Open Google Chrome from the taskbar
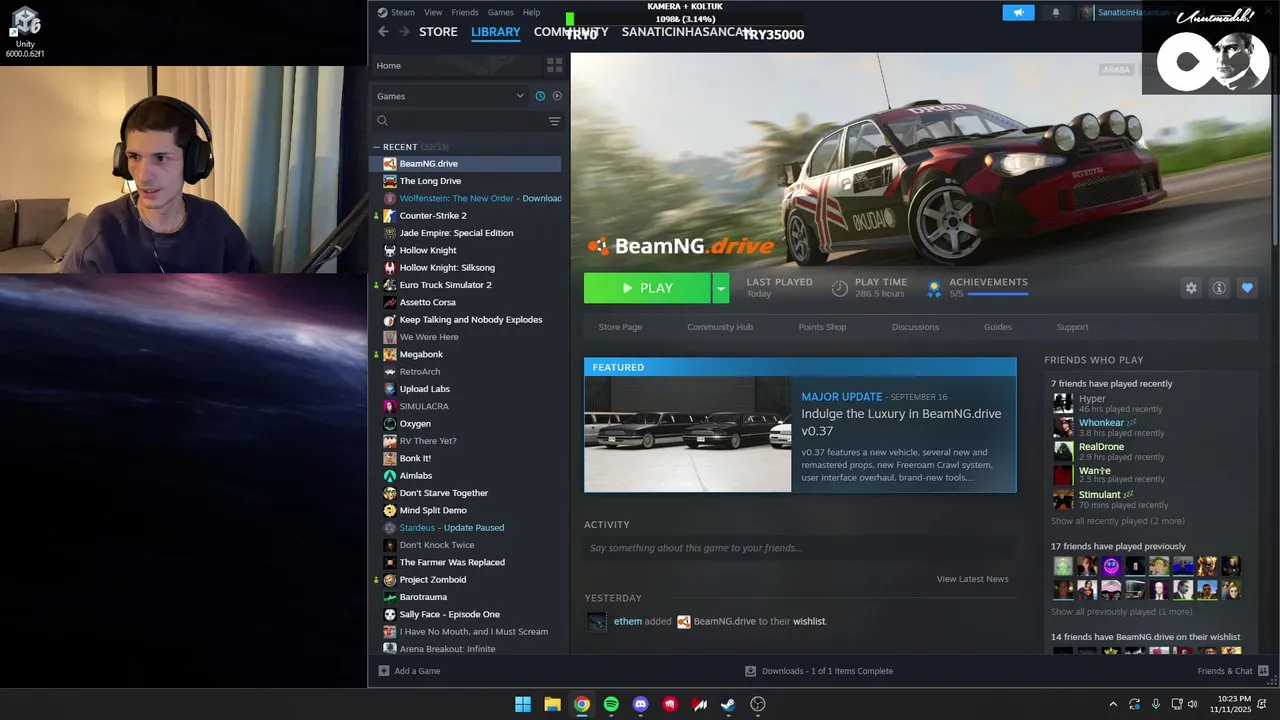1280x720 pixels. 582,704
